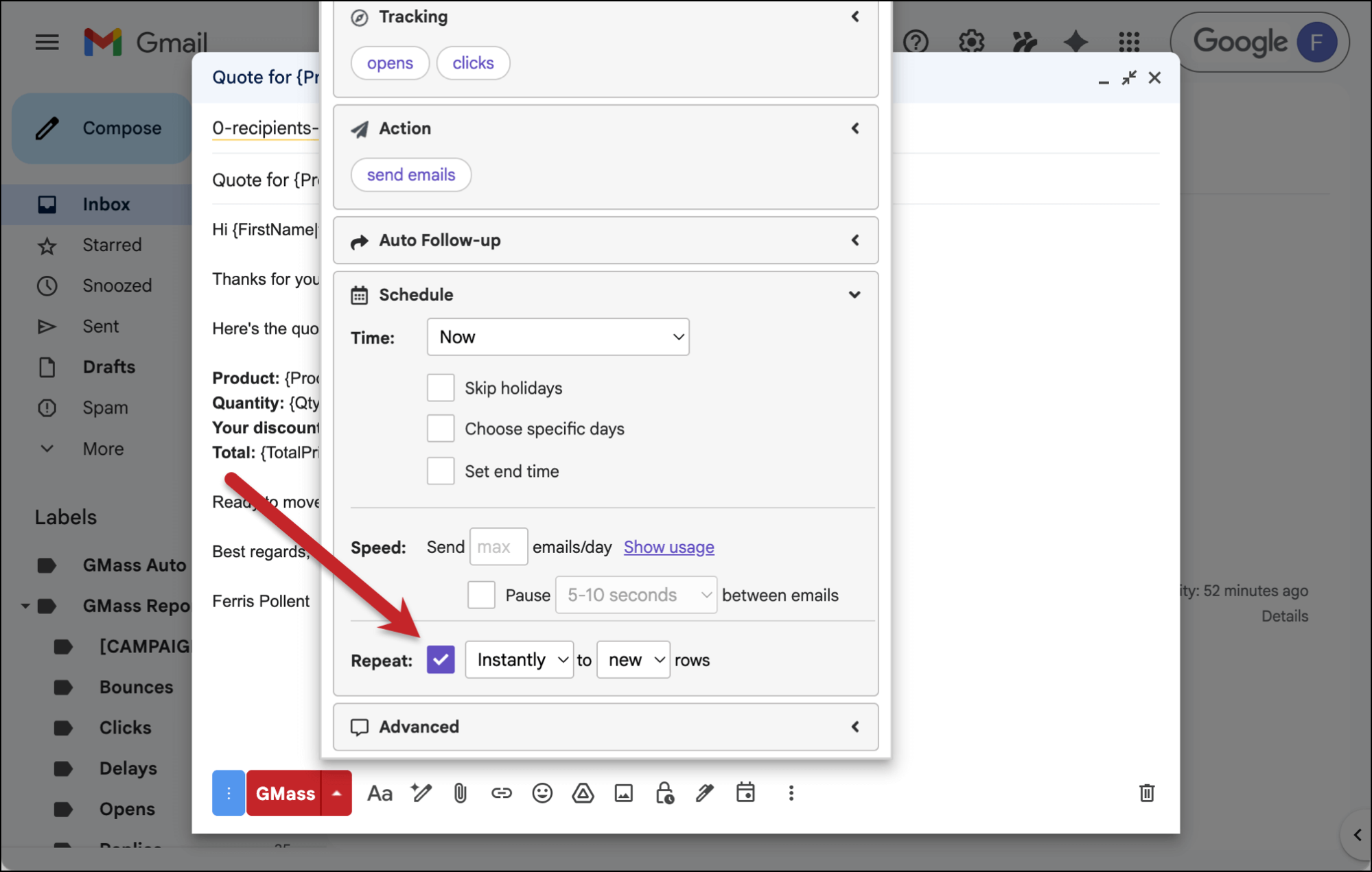Viewport: 1372px width, 872px height.
Task: Insert emoji with the smiley icon
Action: click(x=542, y=794)
